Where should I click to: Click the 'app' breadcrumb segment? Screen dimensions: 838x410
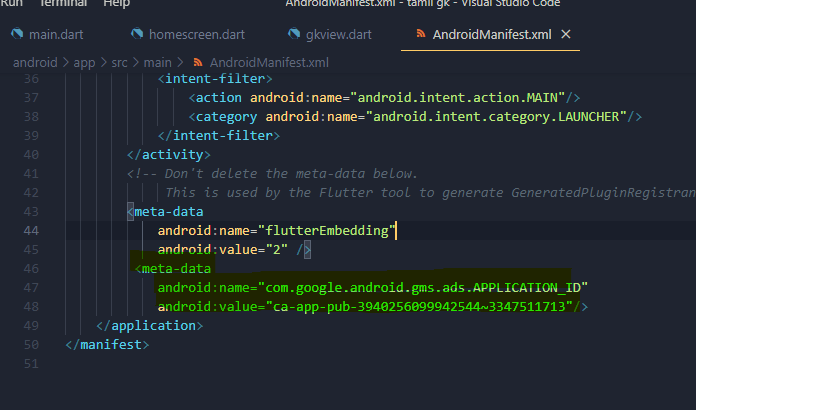pyautogui.click(x=84, y=63)
